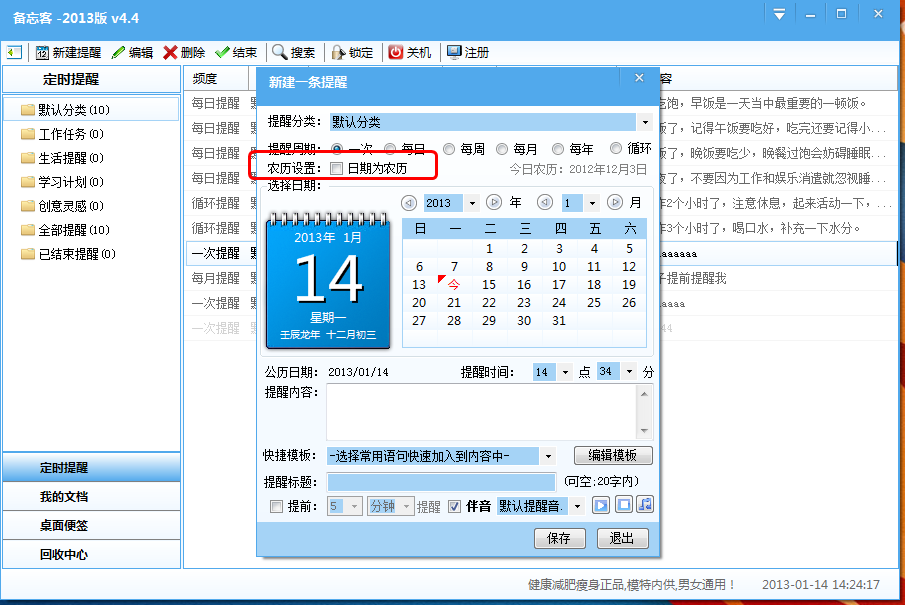Screen dimensions: 905x605
Task: Click the 结束 (finish) checkmark icon
Action: (221, 52)
